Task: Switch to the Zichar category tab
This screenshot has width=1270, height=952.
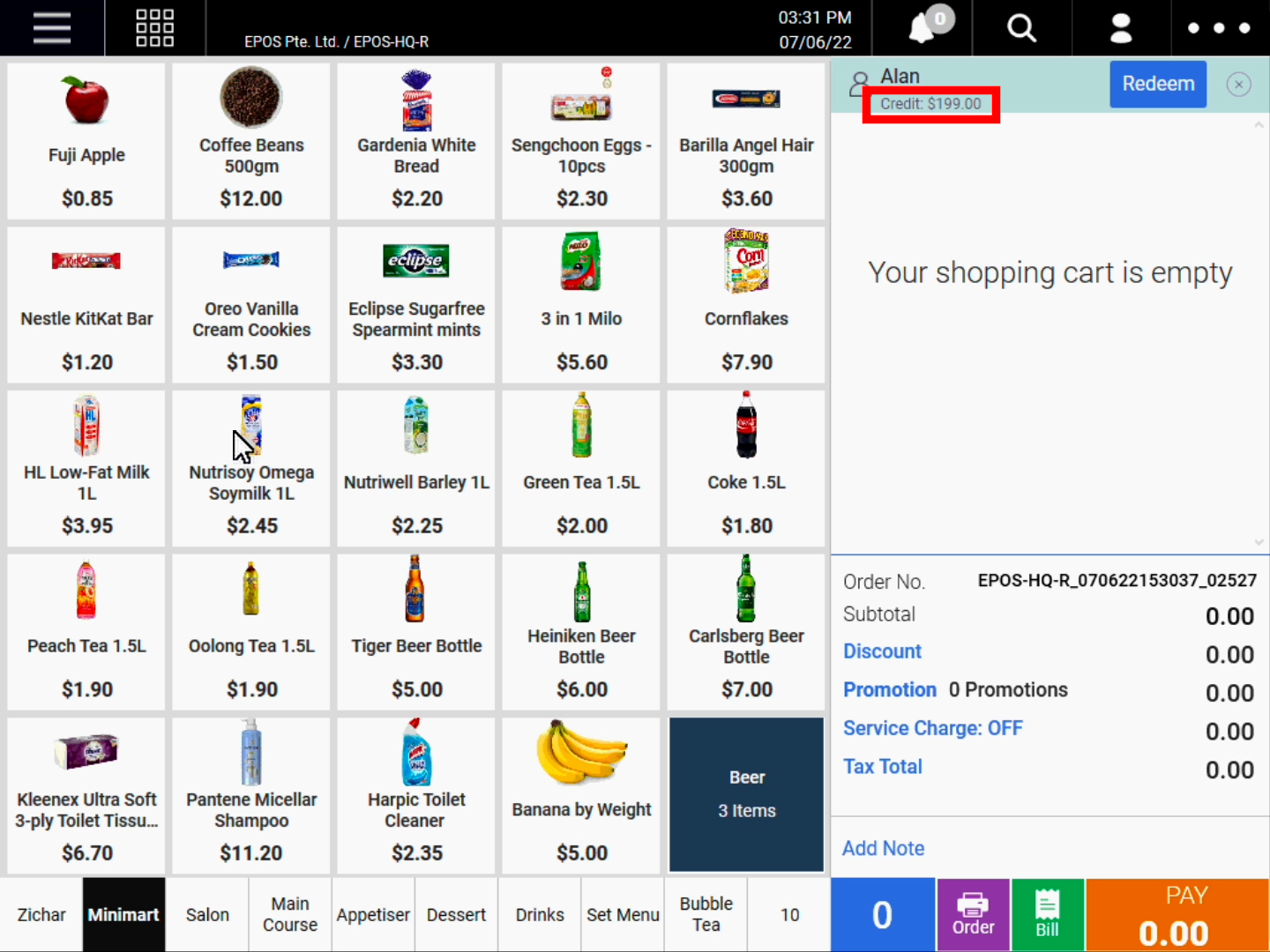Action: click(x=41, y=915)
